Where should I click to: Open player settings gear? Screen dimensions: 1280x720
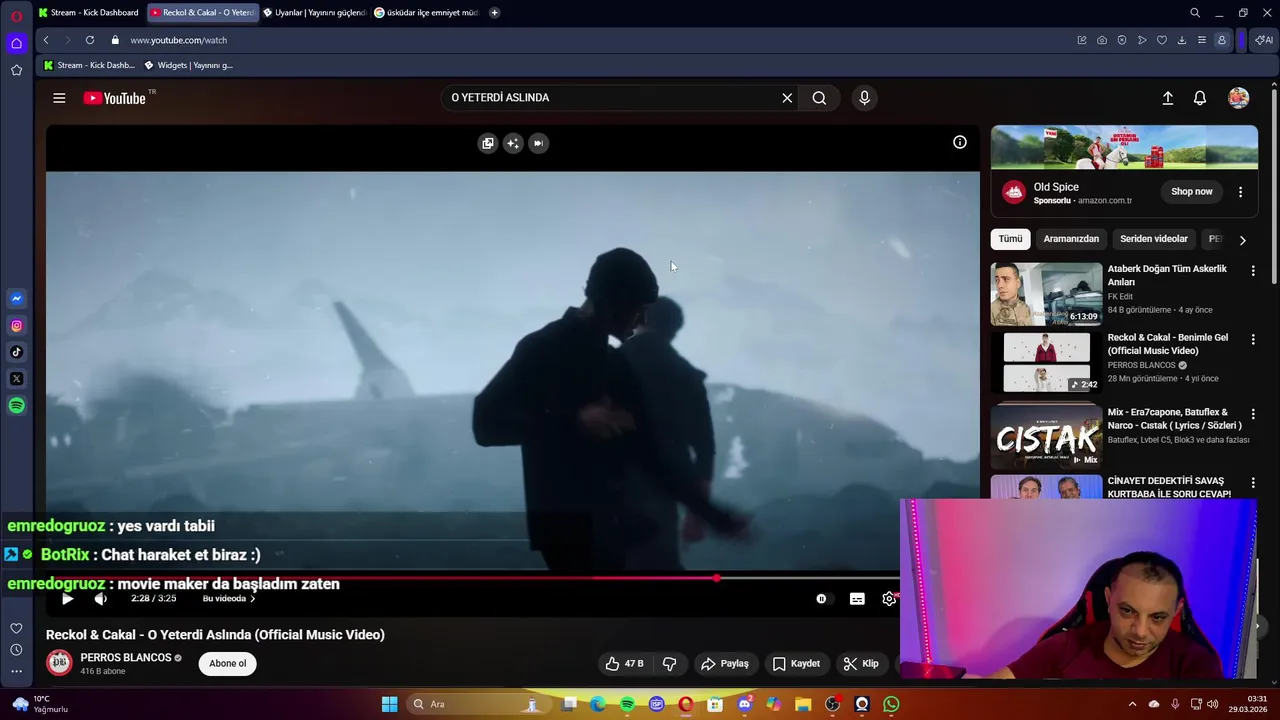click(889, 599)
